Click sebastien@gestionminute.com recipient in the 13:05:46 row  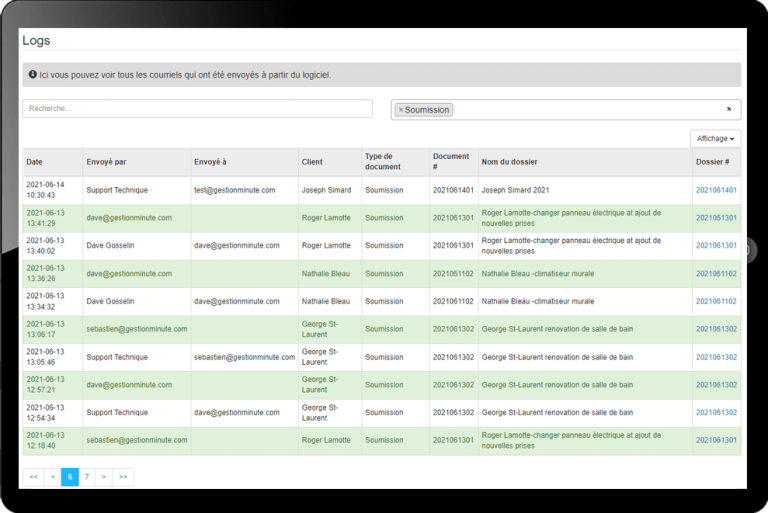244,357
